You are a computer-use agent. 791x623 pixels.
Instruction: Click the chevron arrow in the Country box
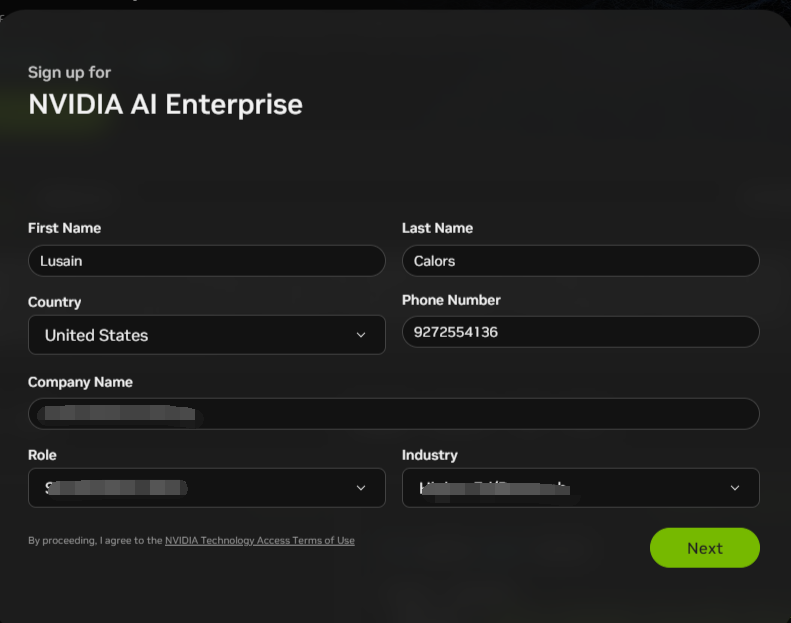pyautogui.click(x=361, y=335)
